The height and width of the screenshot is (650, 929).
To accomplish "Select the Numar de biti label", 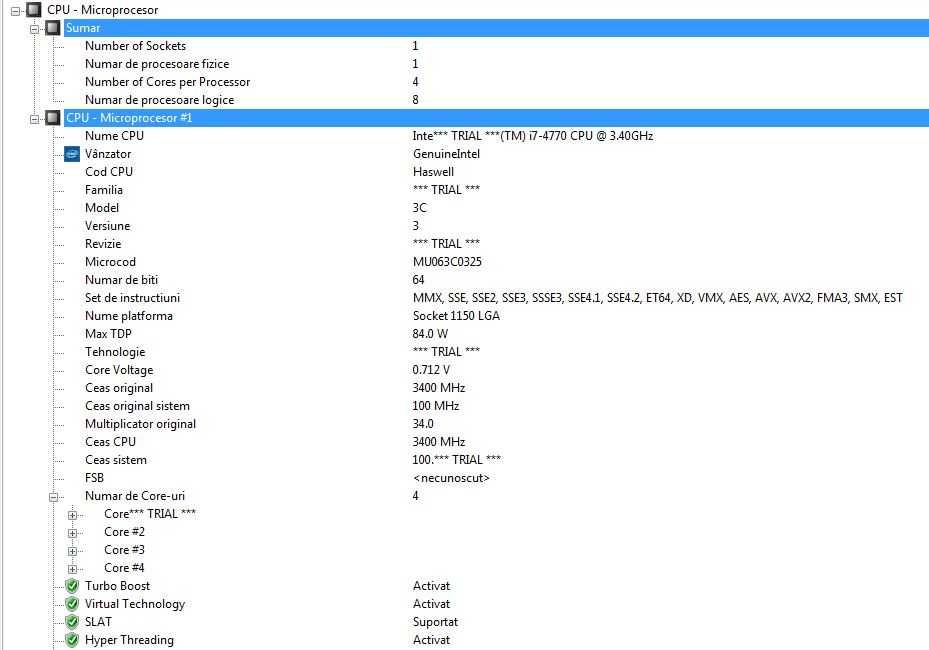I will coord(121,280).
